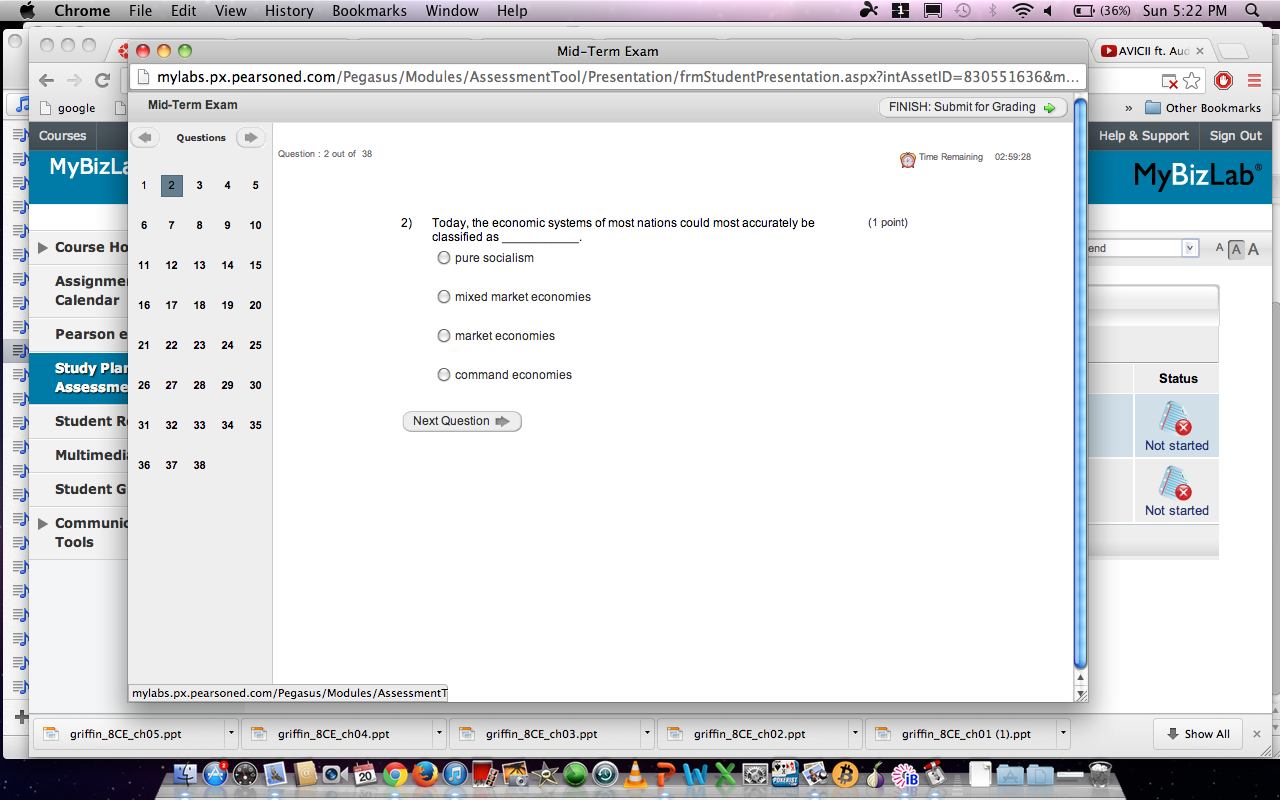1280x800 pixels.
Task: Open Chrome hamburger menu icon
Action: tap(1254, 80)
